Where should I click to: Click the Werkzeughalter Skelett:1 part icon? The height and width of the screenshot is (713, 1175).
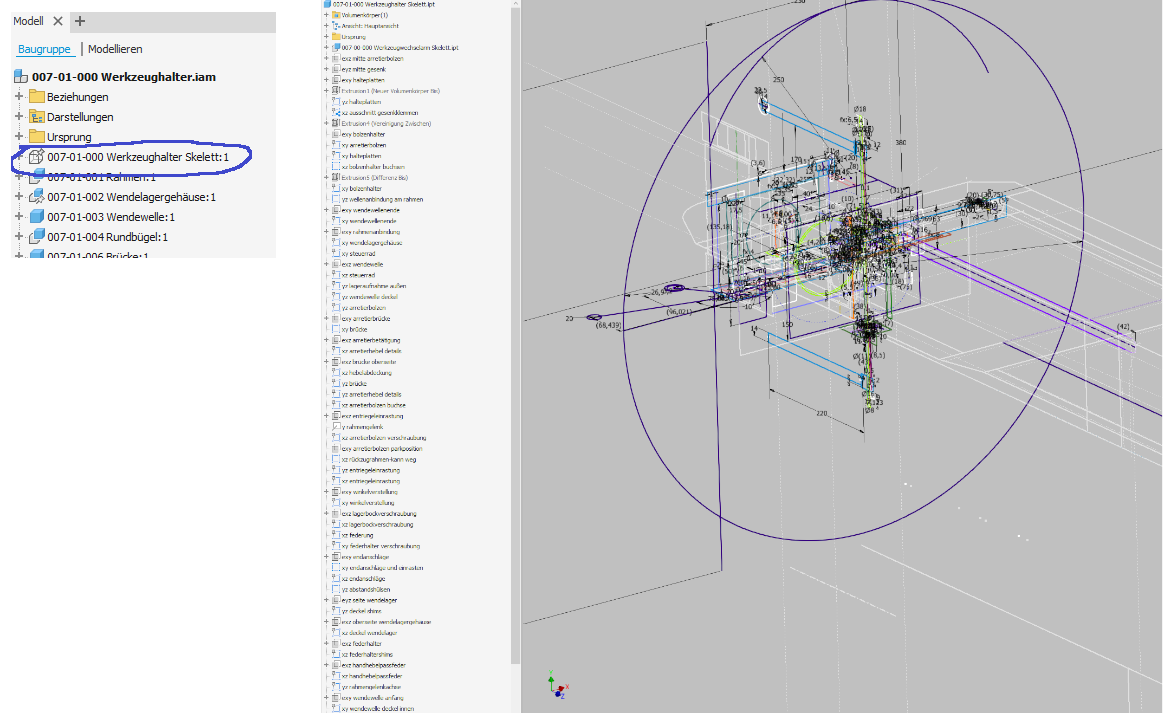37,156
